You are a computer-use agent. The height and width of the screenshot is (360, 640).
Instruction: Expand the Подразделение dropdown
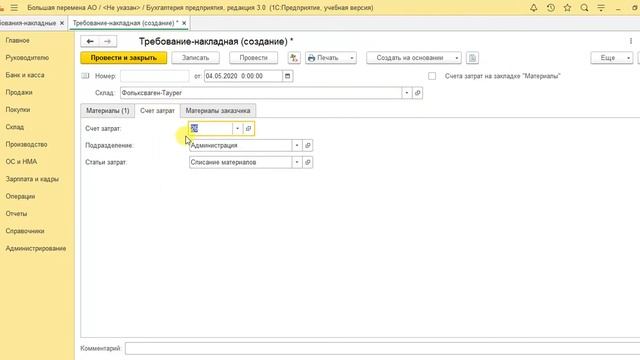coord(297,145)
